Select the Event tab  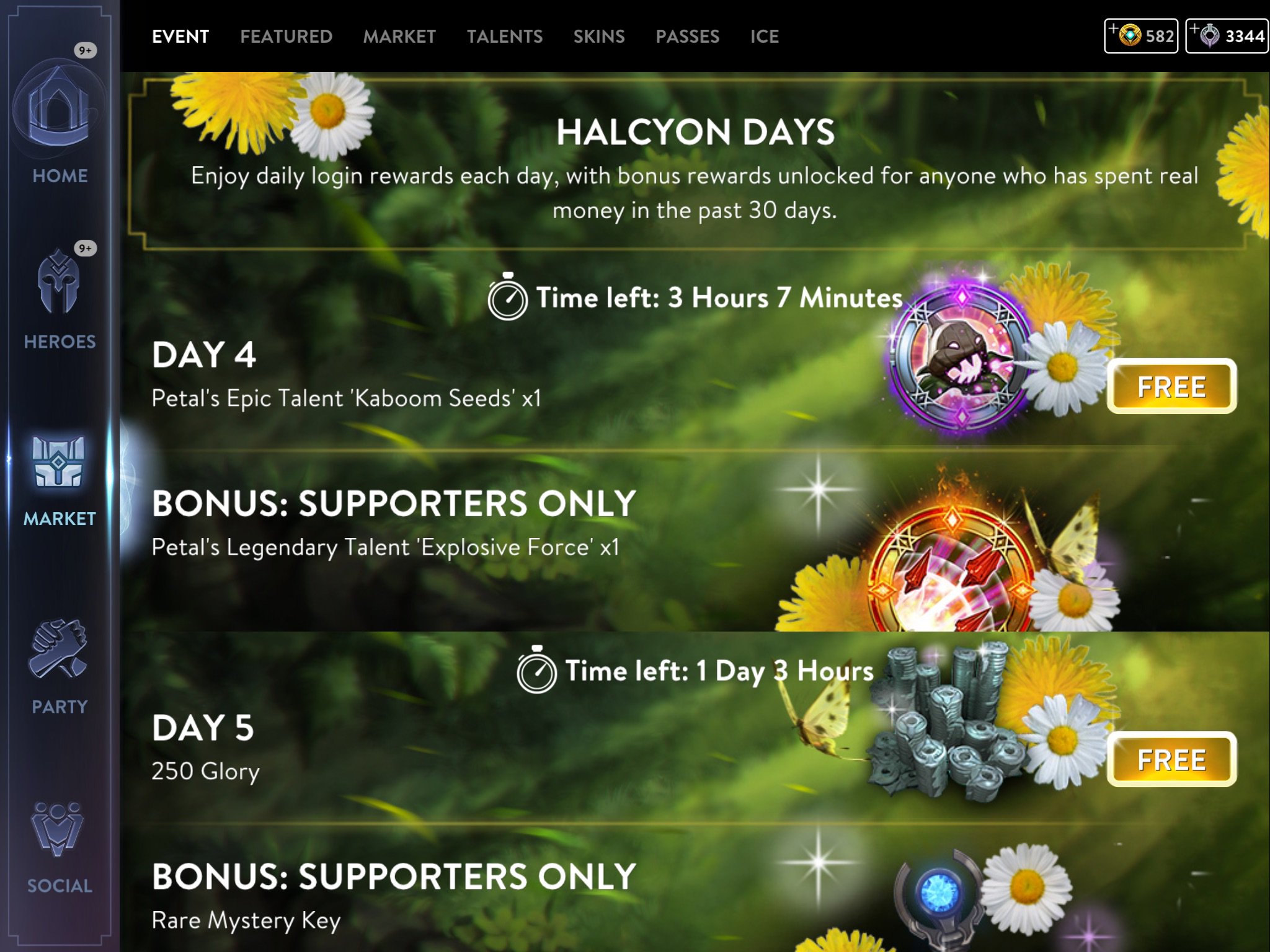[180, 37]
